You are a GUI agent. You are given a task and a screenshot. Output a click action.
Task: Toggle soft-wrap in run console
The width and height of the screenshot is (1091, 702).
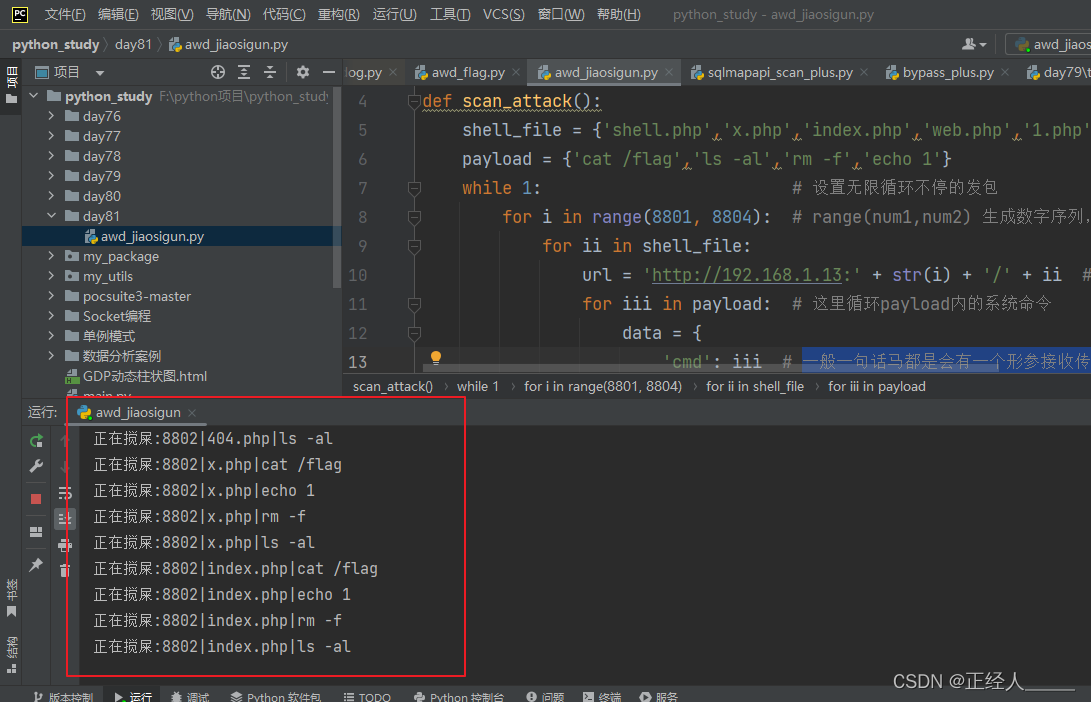65,493
